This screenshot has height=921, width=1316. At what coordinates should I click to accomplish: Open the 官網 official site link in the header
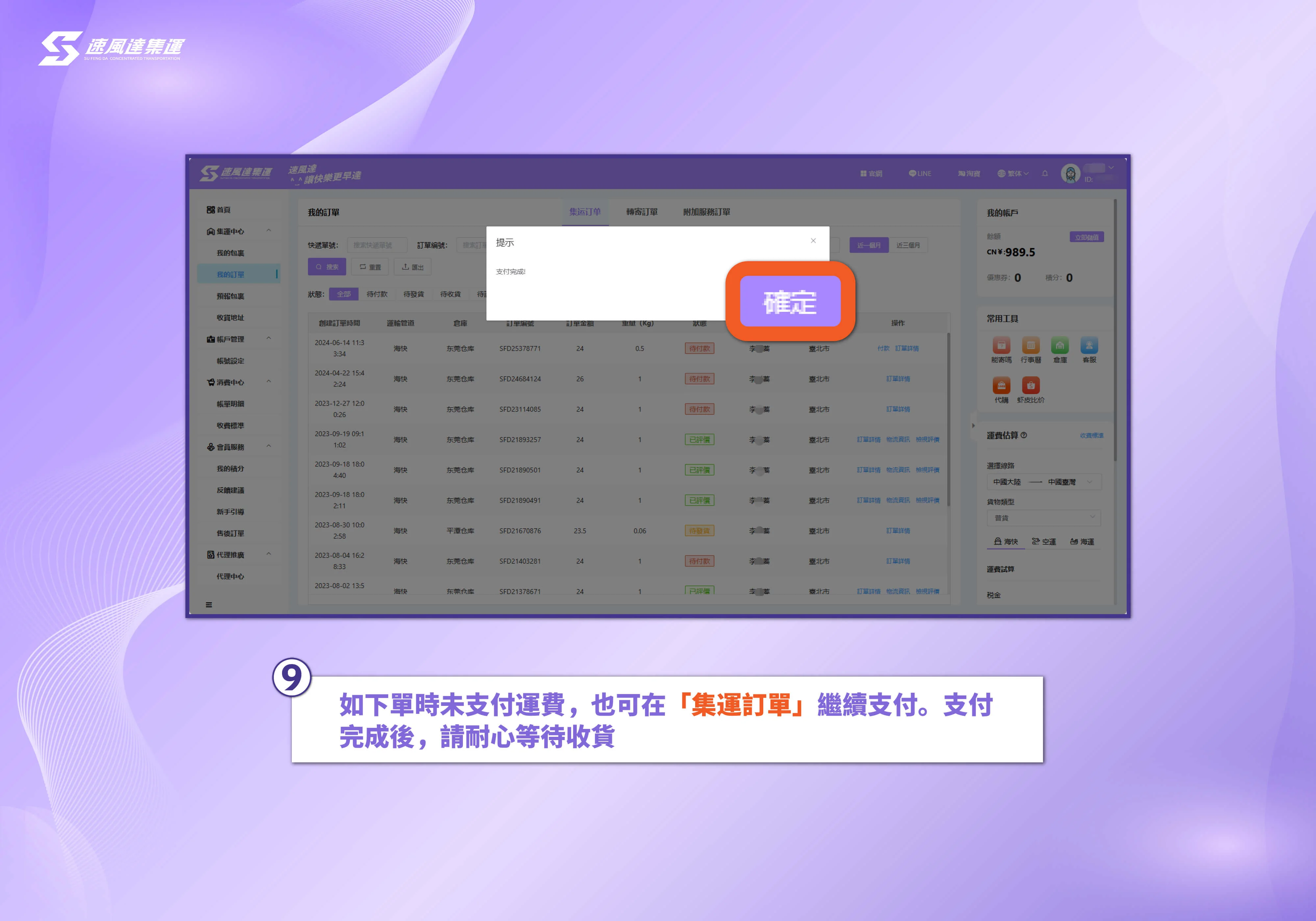tap(871, 174)
